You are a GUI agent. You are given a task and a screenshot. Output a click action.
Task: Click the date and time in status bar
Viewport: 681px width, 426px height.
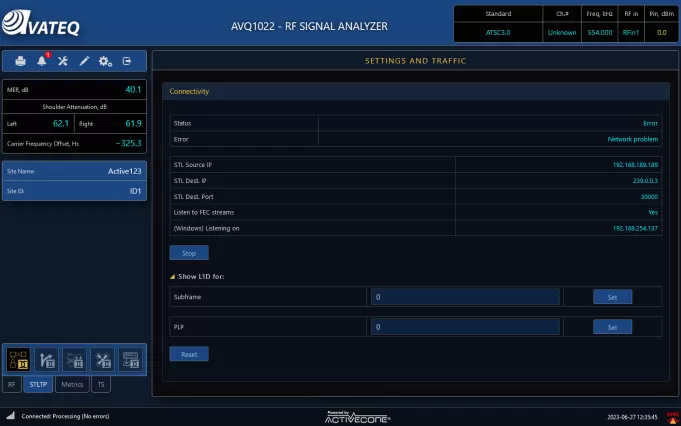pyautogui.click(x=632, y=417)
